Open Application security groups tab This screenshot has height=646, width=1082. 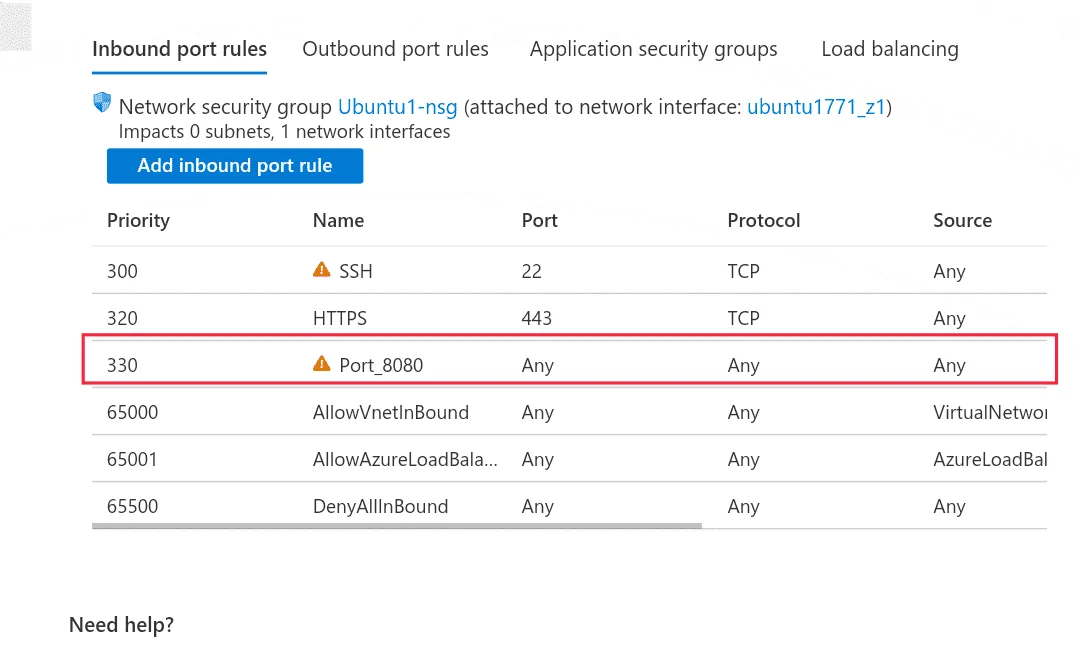[653, 49]
